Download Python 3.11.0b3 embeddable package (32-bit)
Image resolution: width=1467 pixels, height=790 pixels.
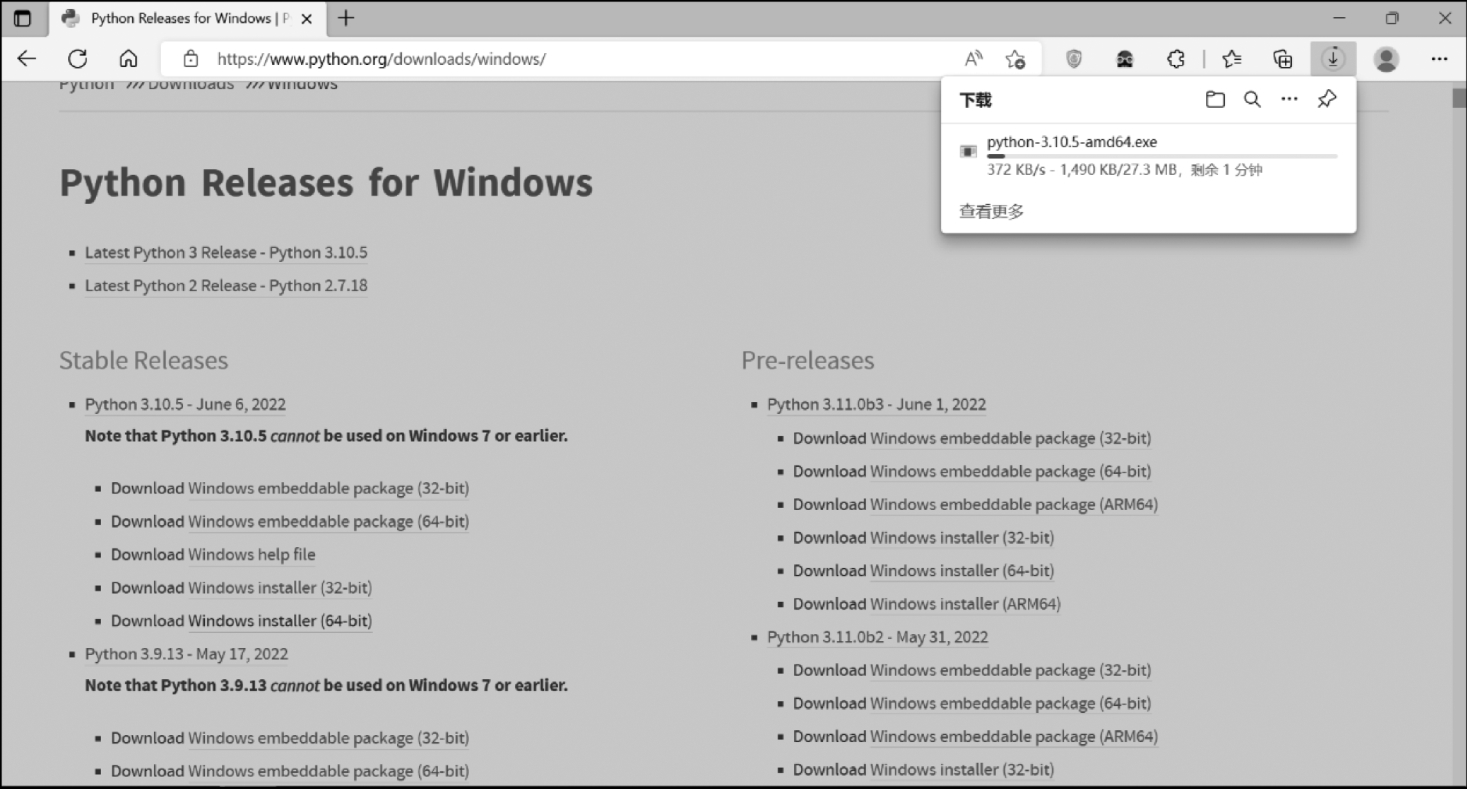1010,439
